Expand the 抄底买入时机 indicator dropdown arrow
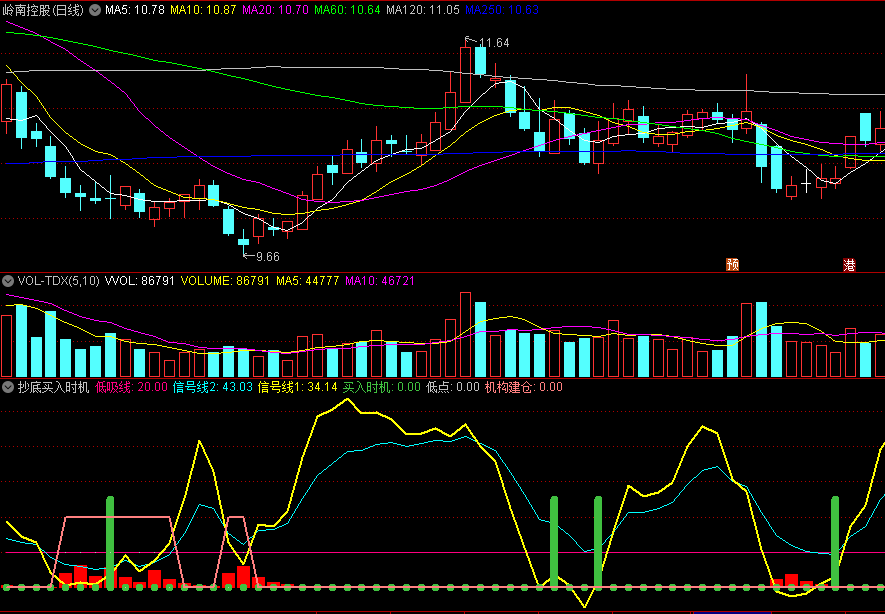 tap(8, 387)
